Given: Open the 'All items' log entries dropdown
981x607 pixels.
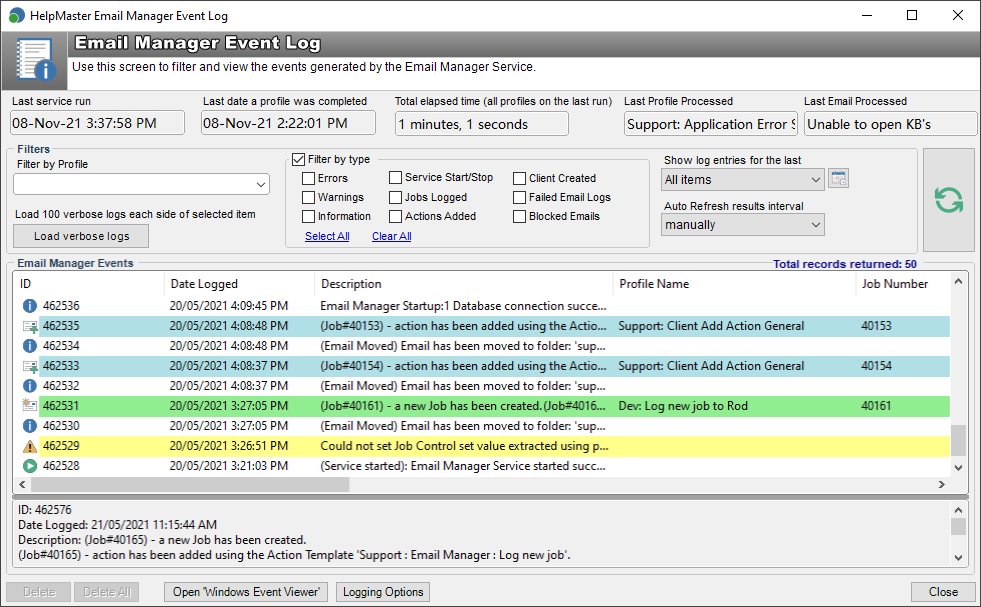Looking at the screenshot, I should (743, 180).
